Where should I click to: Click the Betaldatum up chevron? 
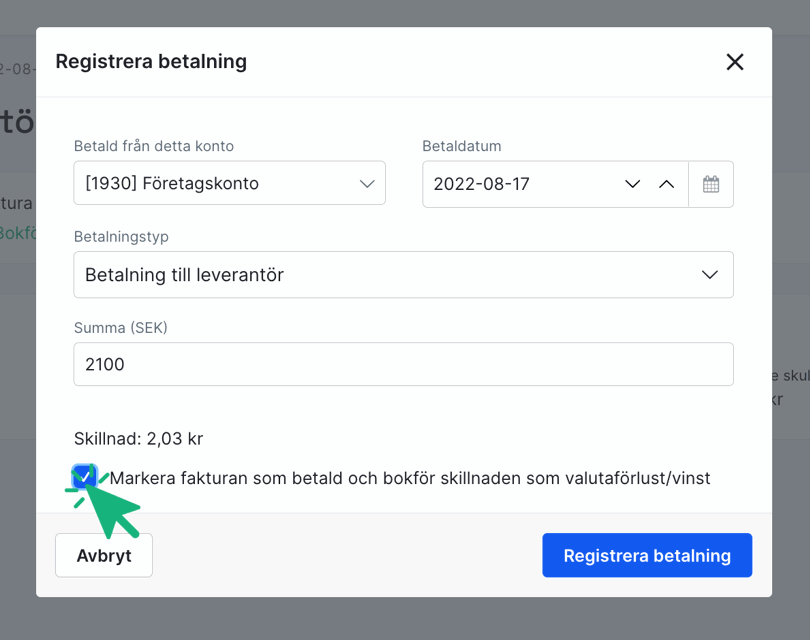click(666, 183)
